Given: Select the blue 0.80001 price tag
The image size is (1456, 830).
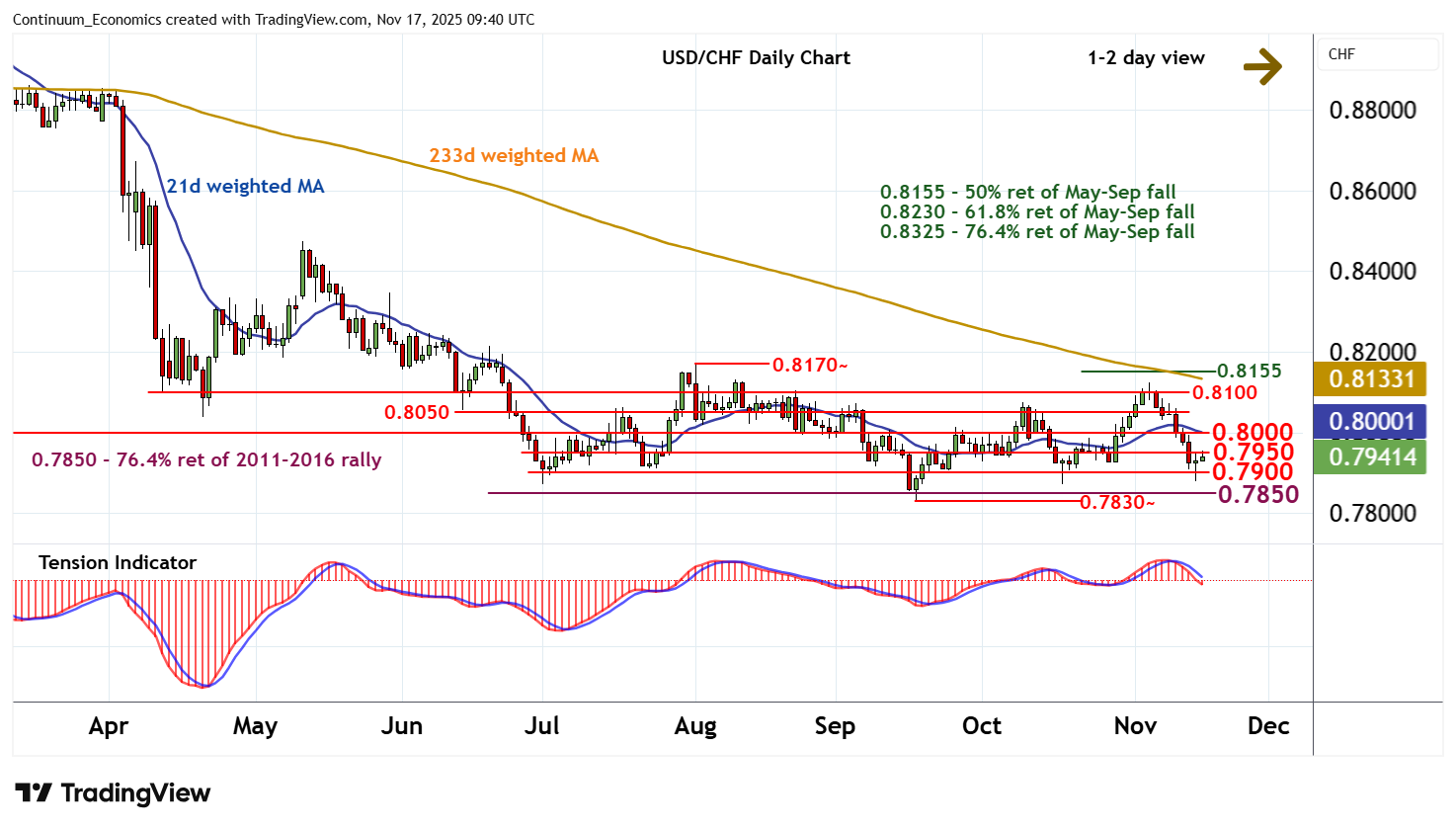Looking at the screenshot, I should click(x=1371, y=422).
